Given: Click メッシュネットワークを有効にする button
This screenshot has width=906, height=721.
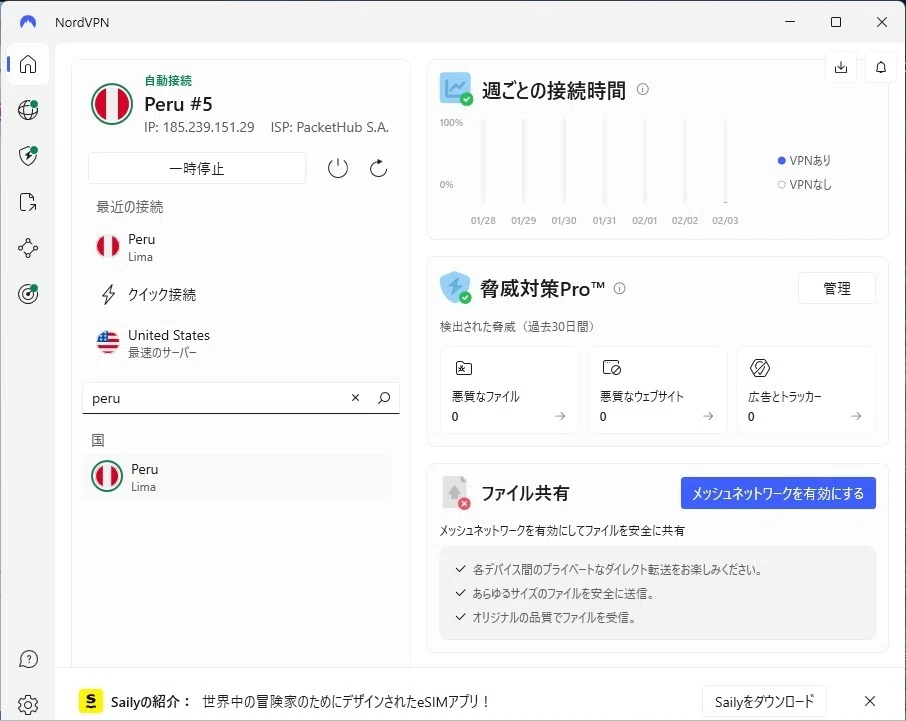Looking at the screenshot, I should coord(778,493).
